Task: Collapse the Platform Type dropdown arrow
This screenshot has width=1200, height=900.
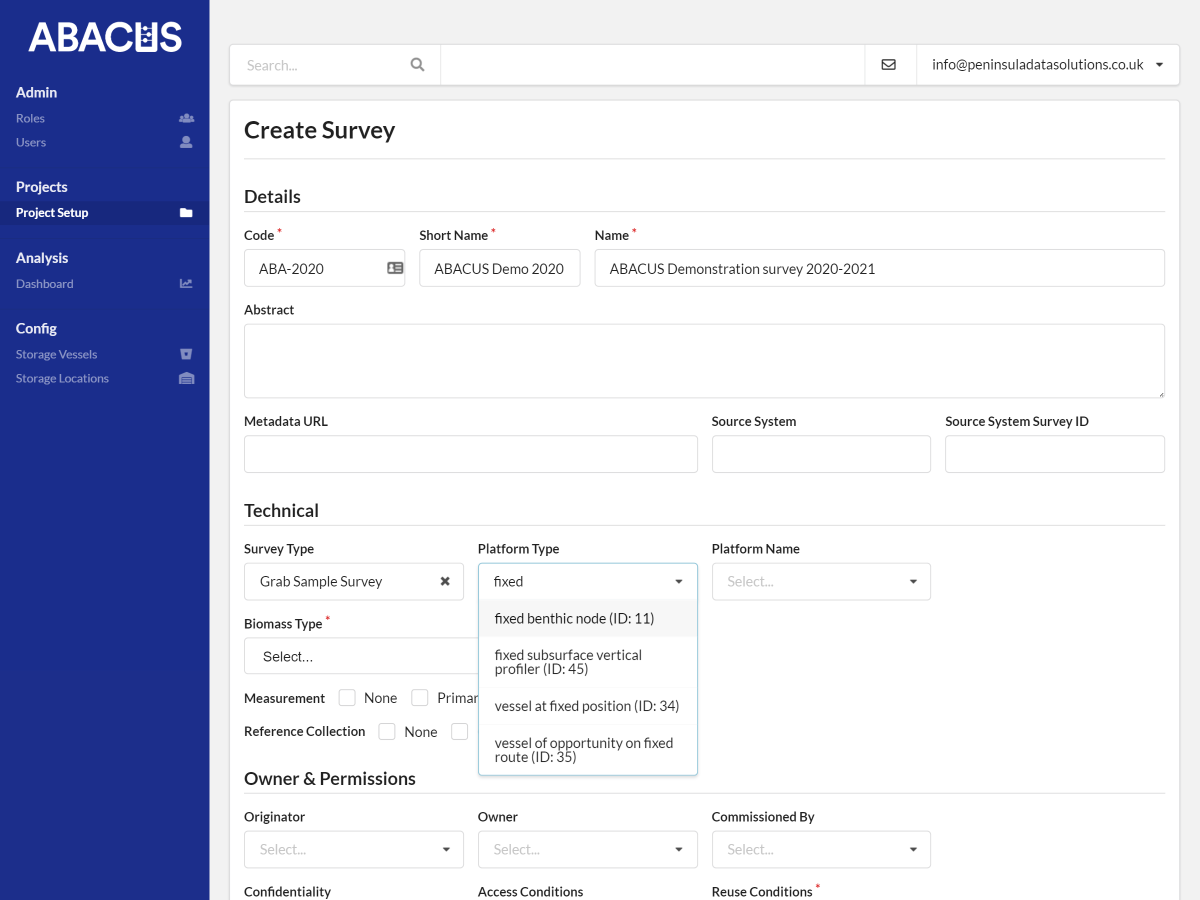Action: click(x=679, y=582)
